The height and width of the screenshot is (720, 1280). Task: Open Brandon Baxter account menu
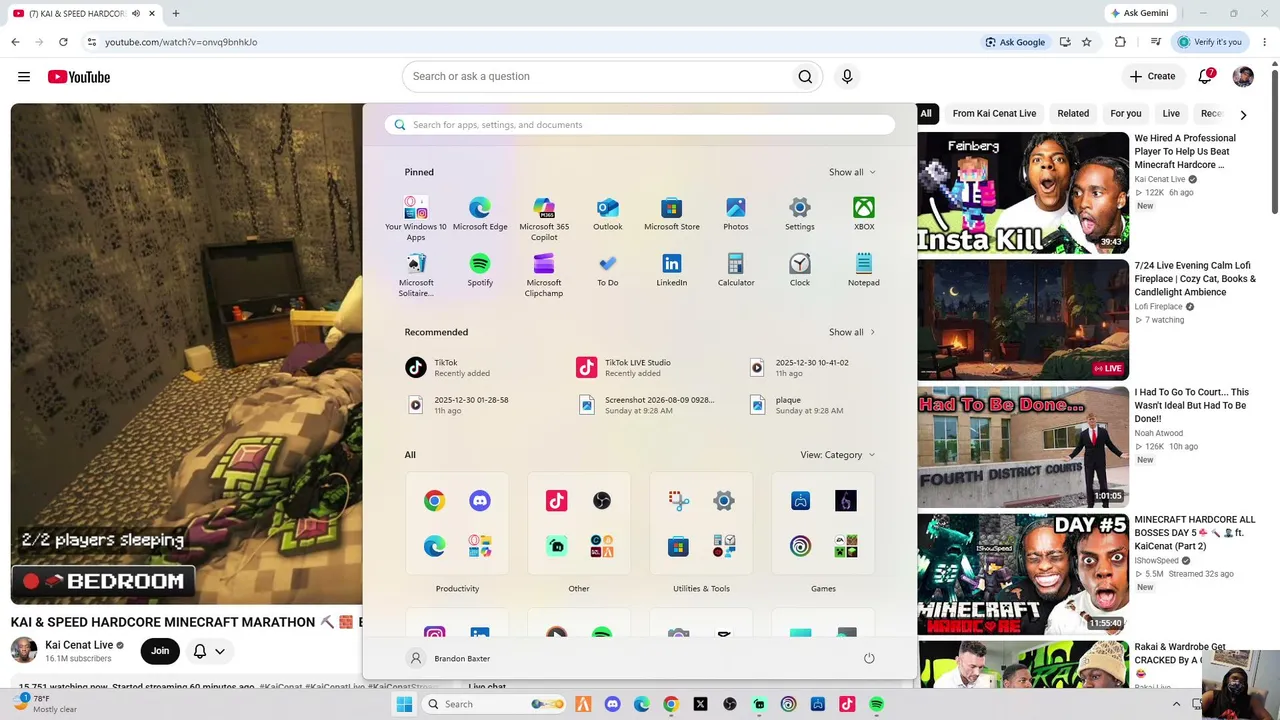click(450, 658)
